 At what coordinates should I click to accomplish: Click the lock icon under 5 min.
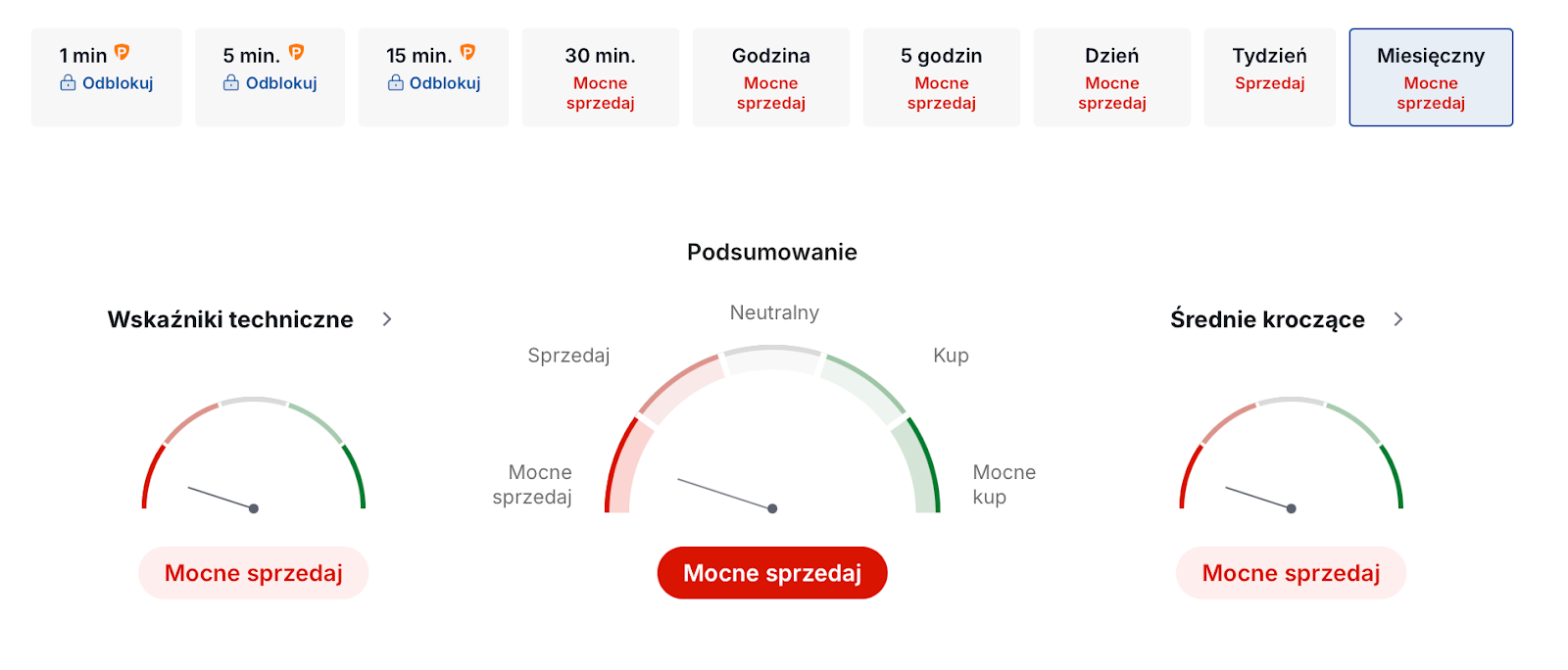pos(231,83)
